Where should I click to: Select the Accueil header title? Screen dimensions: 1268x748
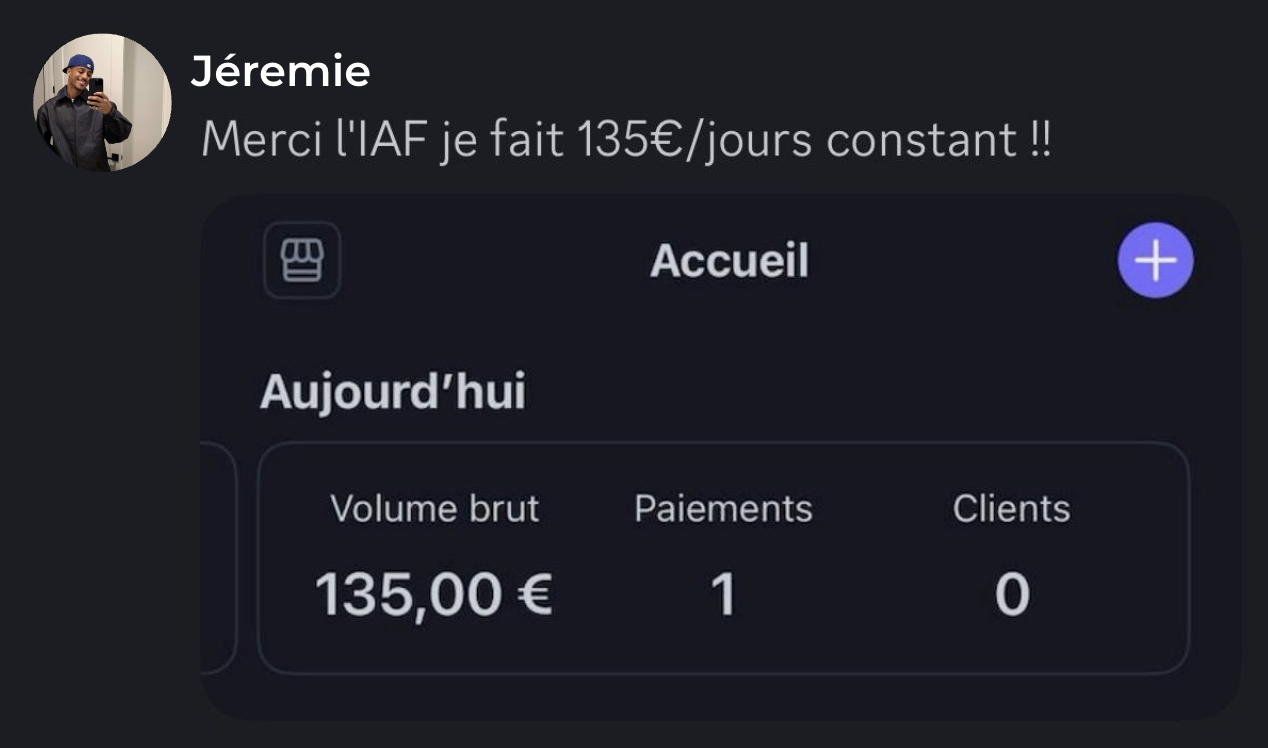click(729, 262)
